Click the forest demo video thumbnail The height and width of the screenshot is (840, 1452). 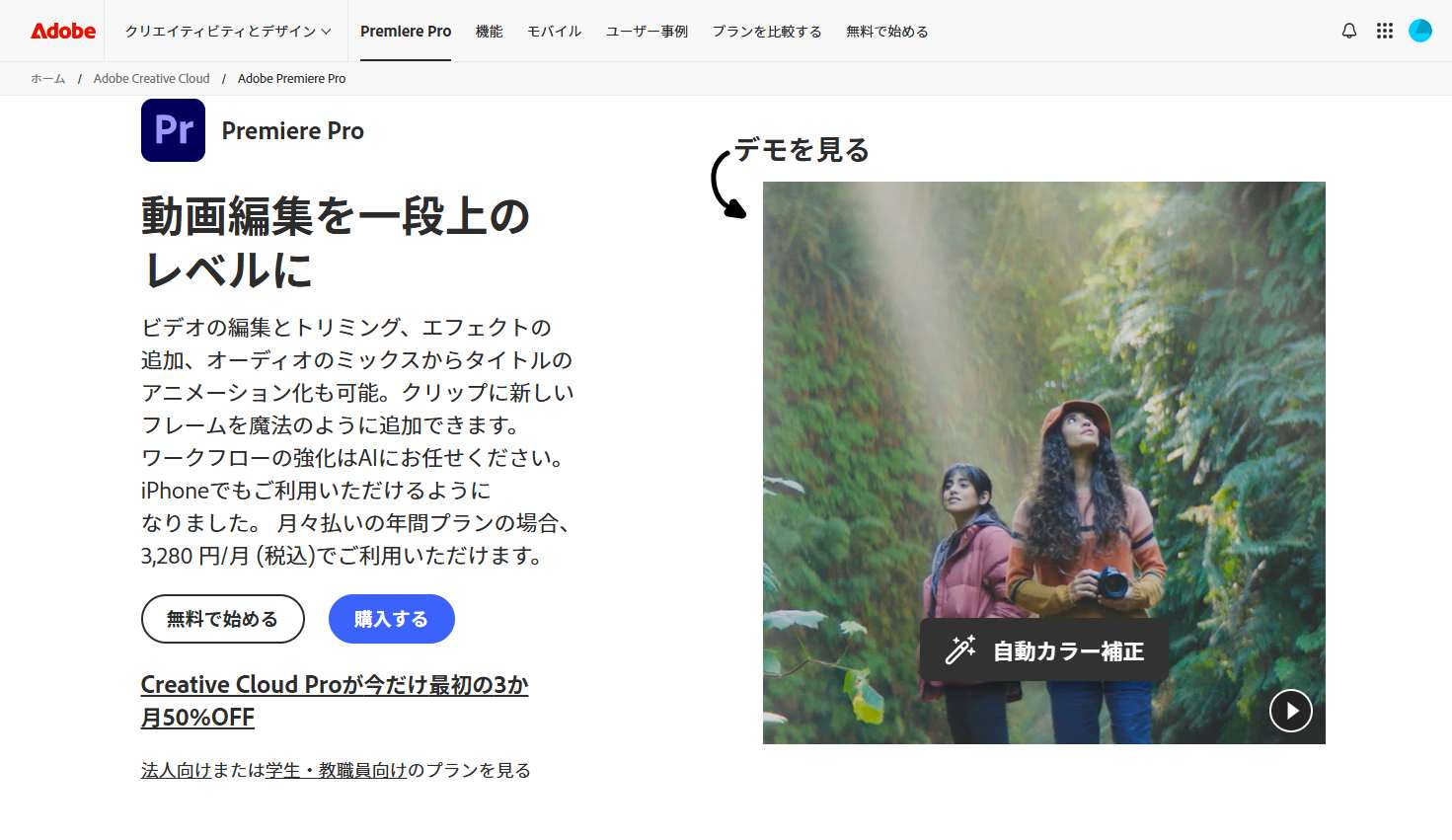[x=1044, y=463]
